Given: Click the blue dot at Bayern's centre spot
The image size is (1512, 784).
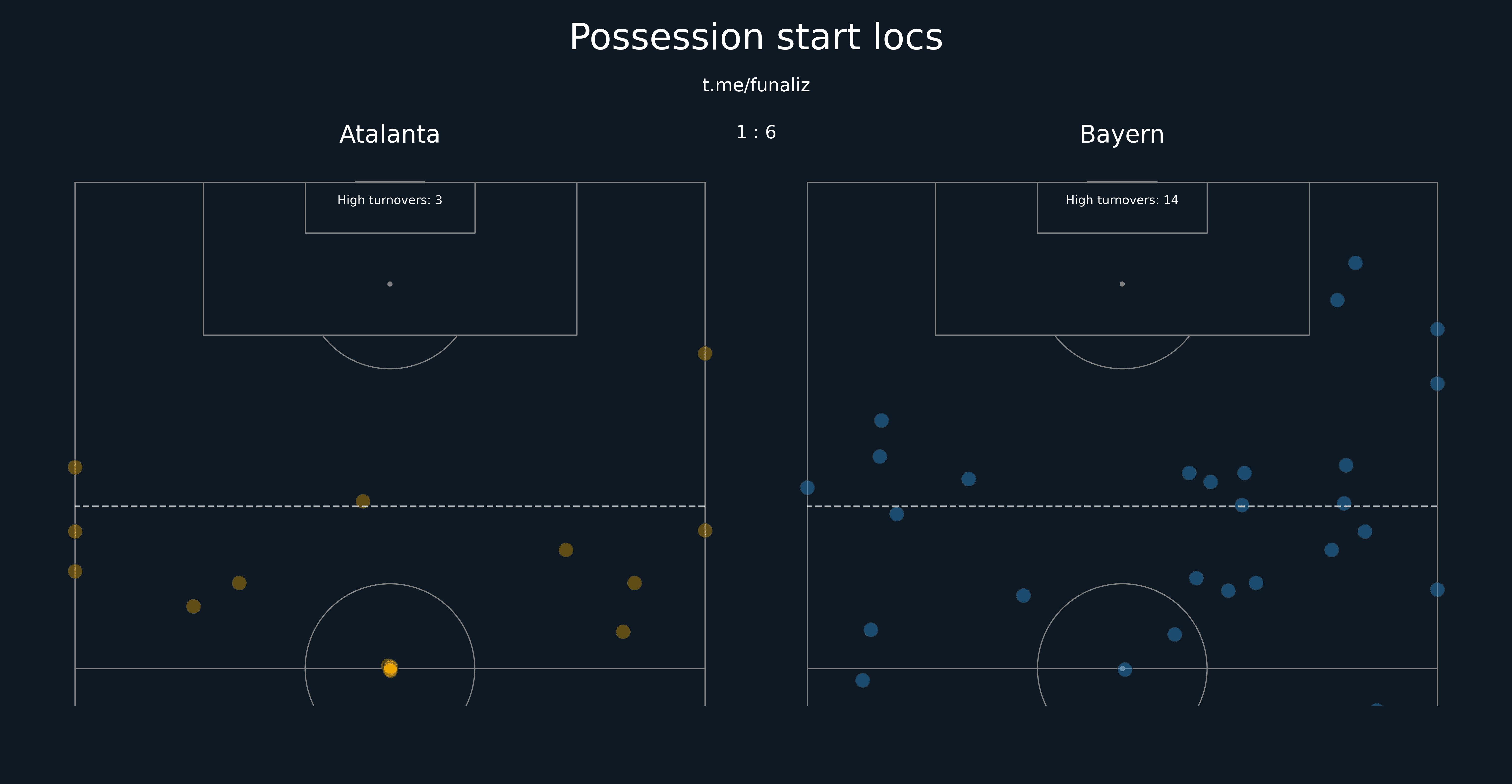Looking at the screenshot, I should click(1125, 669).
